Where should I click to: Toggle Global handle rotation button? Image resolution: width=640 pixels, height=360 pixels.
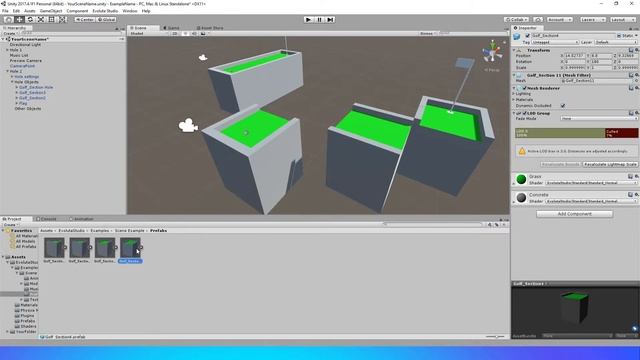tap(107, 20)
